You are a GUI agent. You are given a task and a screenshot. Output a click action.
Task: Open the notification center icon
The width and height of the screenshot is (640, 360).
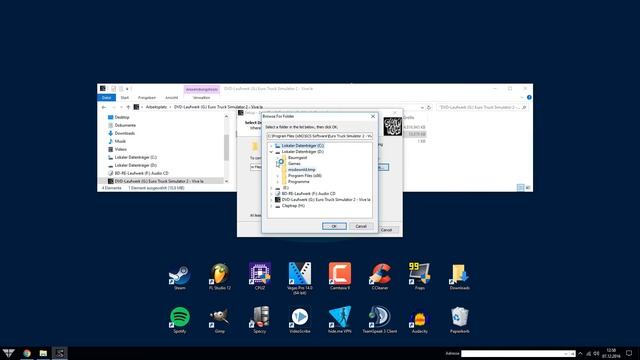click(x=629, y=353)
